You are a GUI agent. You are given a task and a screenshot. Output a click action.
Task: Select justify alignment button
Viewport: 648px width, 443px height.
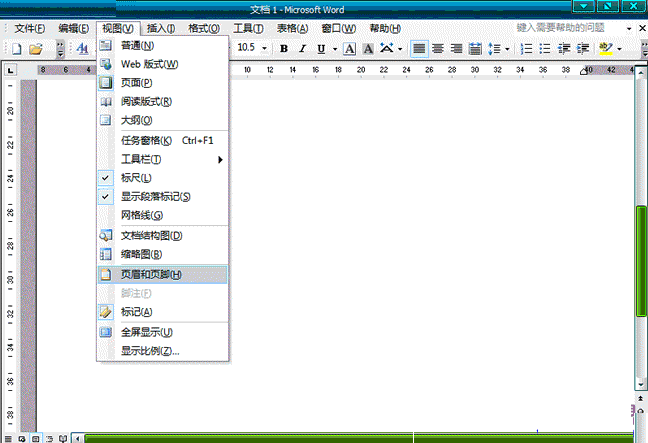click(419, 49)
